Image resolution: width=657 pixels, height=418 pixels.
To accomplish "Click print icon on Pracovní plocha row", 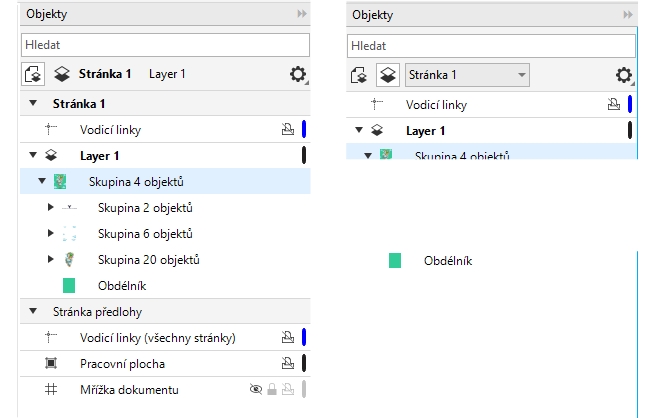I will pyautogui.click(x=287, y=363).
